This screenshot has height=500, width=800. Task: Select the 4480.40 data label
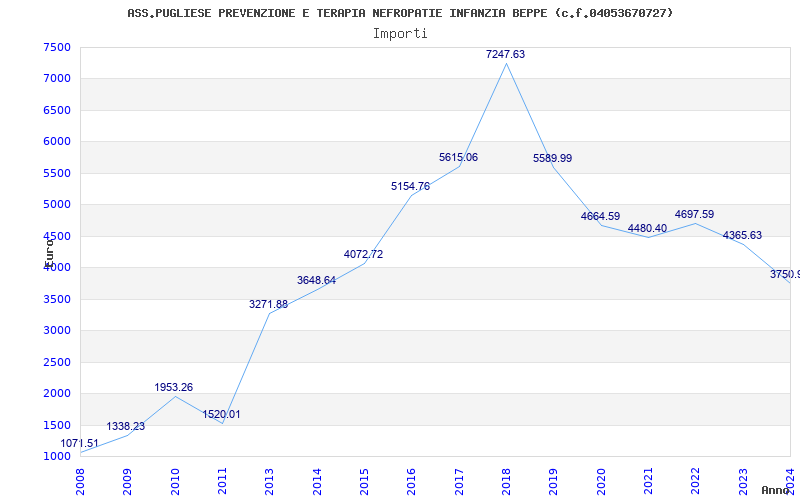click(x=647, y=228)
